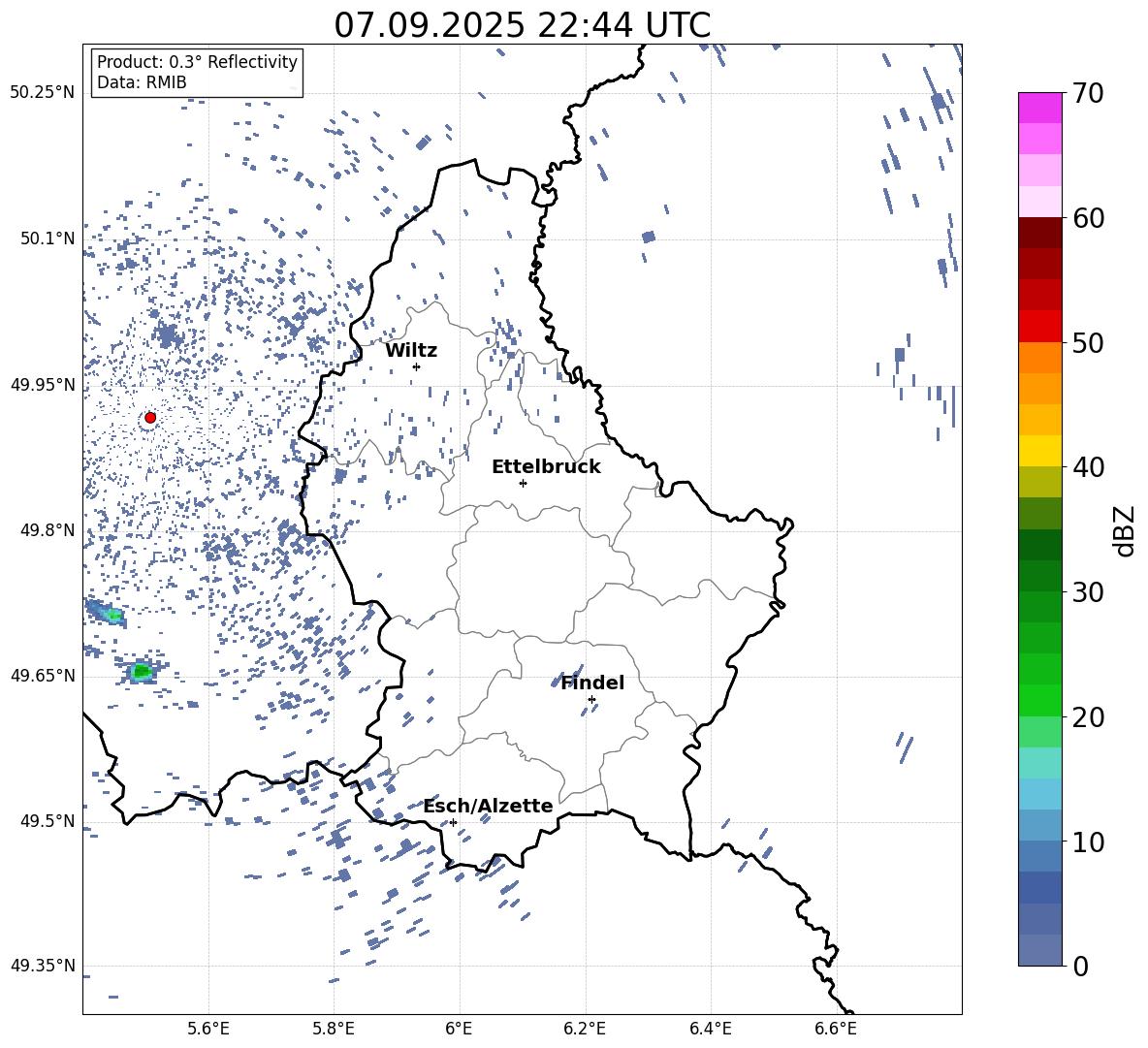Click the 49.65°N latitude label
Screen dimensions: 1148x1048
[x=44, y=675]
